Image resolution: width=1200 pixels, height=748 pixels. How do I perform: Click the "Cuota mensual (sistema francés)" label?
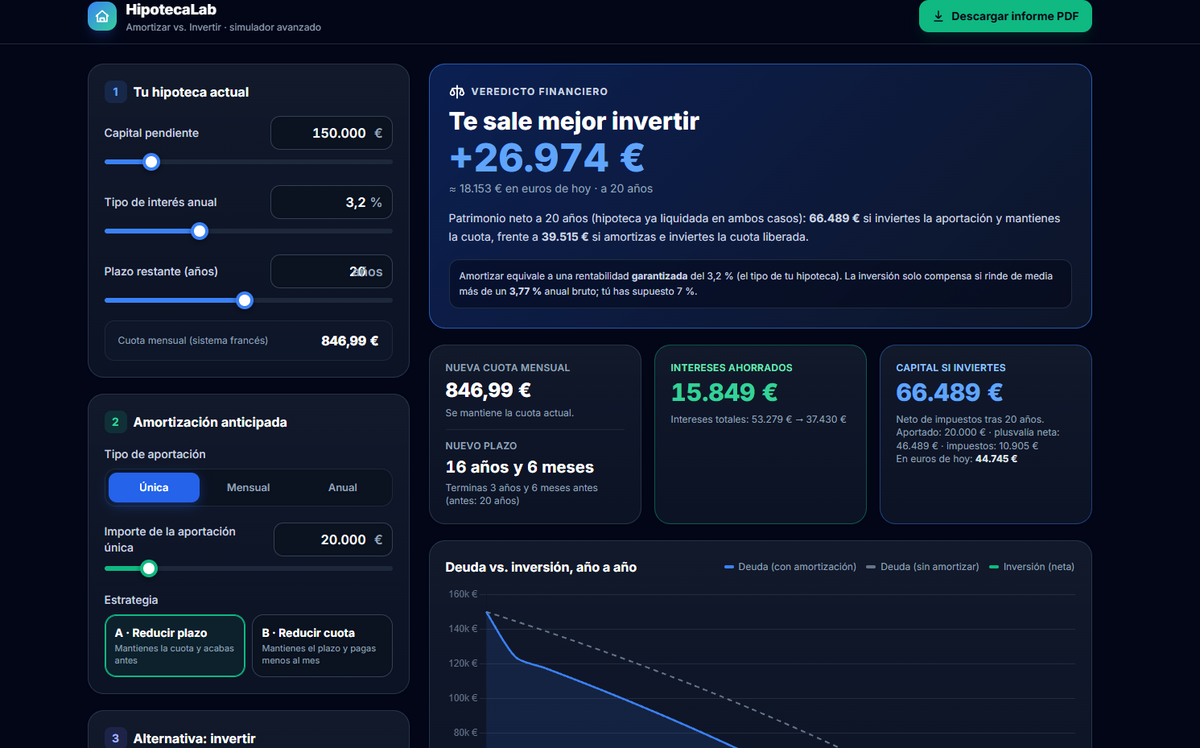pos(193,341)
